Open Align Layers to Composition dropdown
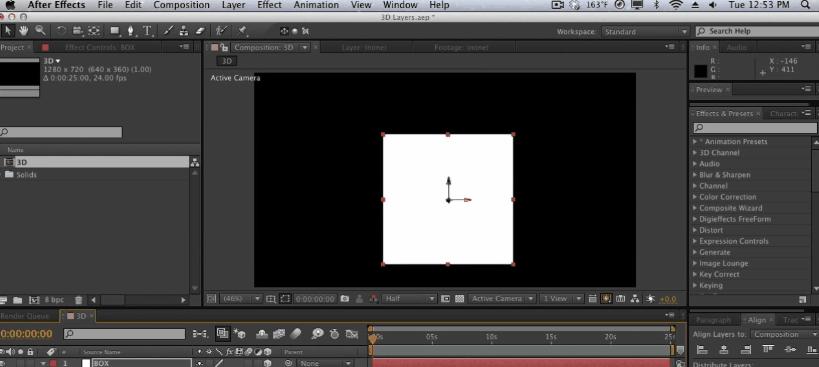819x367 pixels. (785, 334)
